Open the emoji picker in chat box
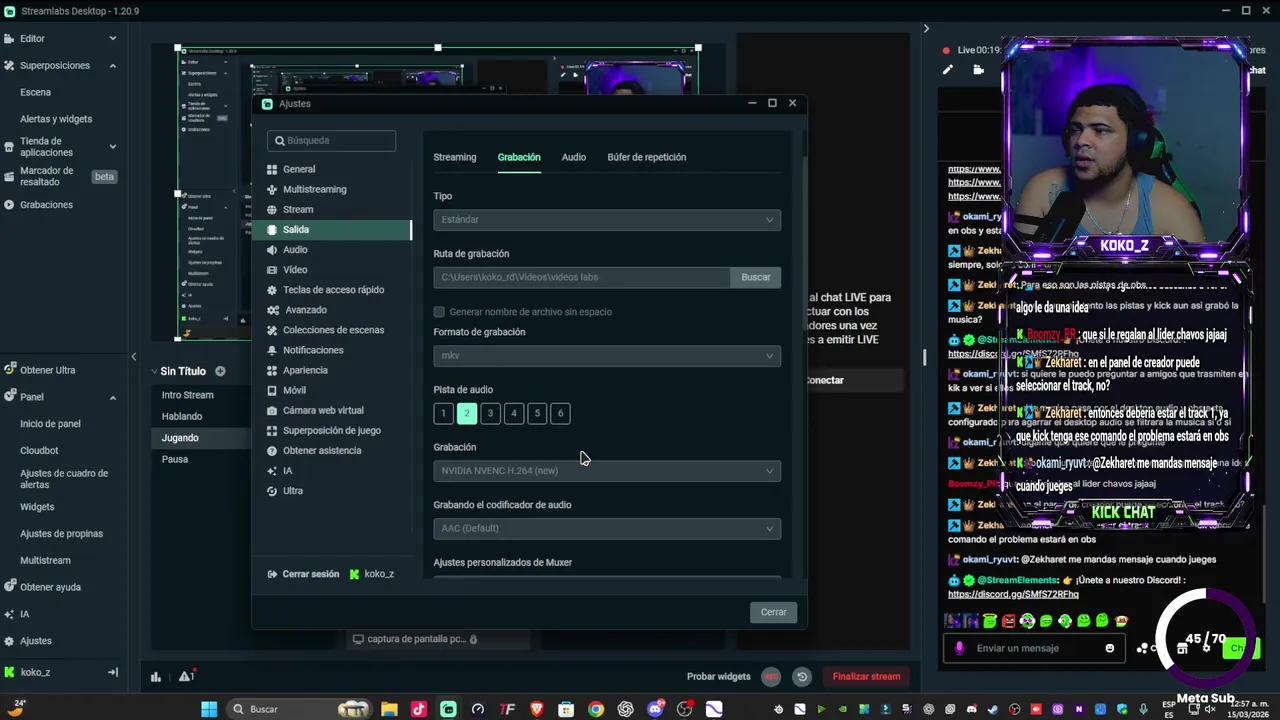 [1109, 648]
